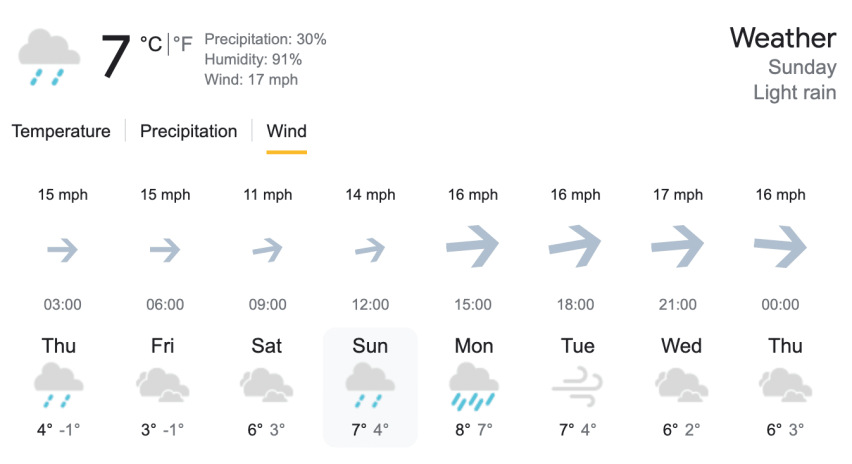Select Celsius temperature unit

pos(151,45)
